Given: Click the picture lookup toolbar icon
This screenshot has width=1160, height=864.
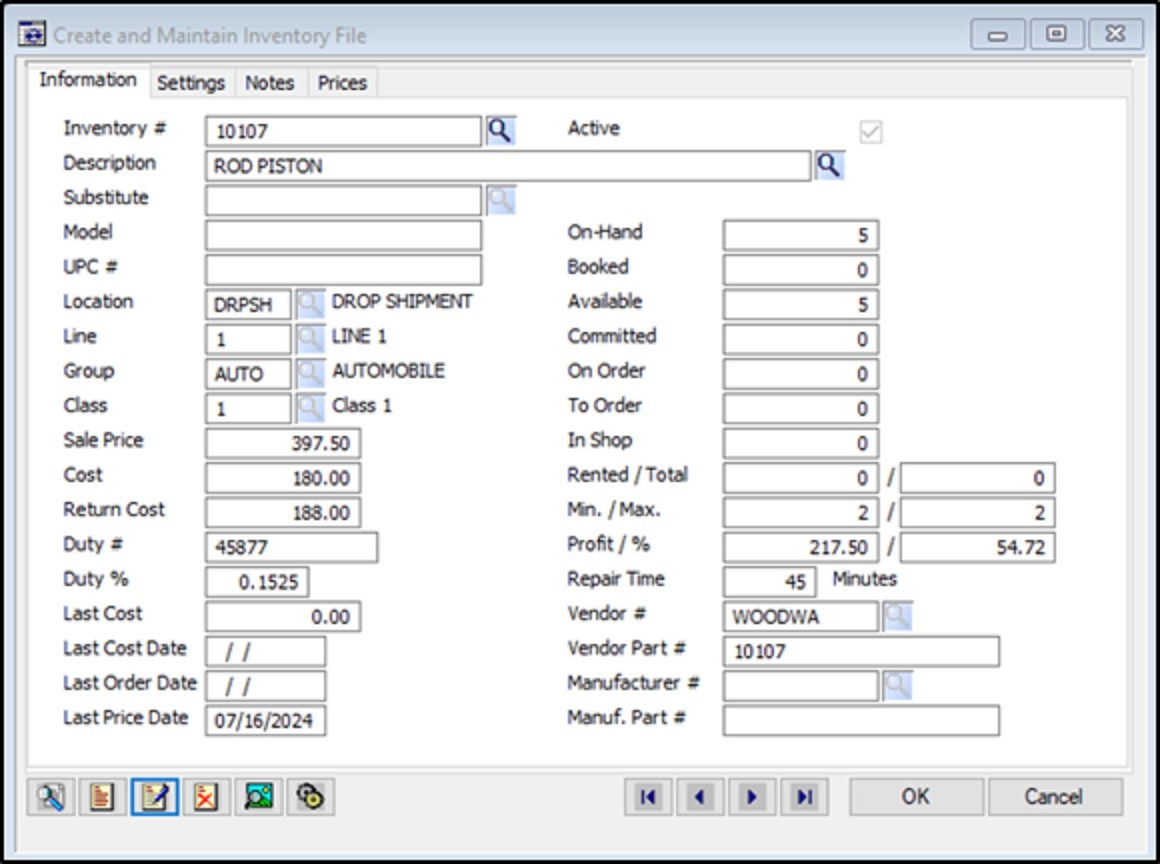Looking at the screenshot, I should coord(258,797).
